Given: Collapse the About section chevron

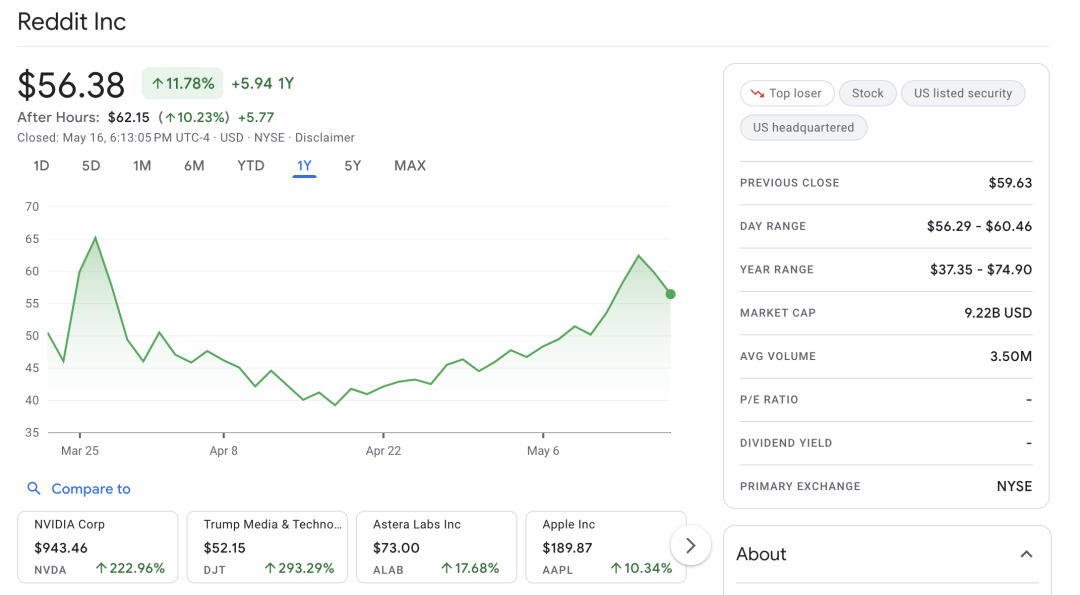Looking at the screenshot, I should pyautogui.click(x=1026, y=554).
